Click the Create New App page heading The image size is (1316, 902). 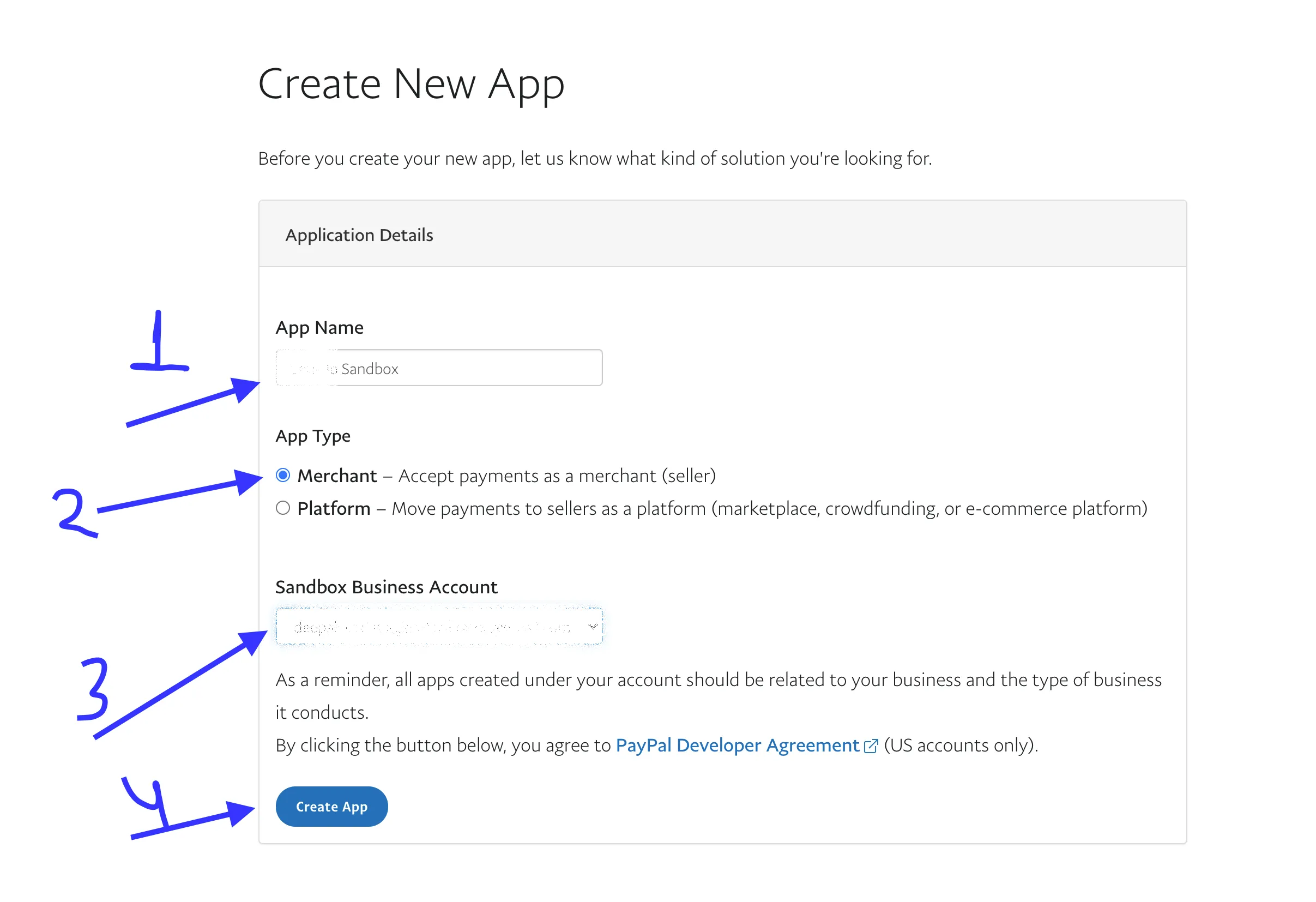[x=411, y=84]
